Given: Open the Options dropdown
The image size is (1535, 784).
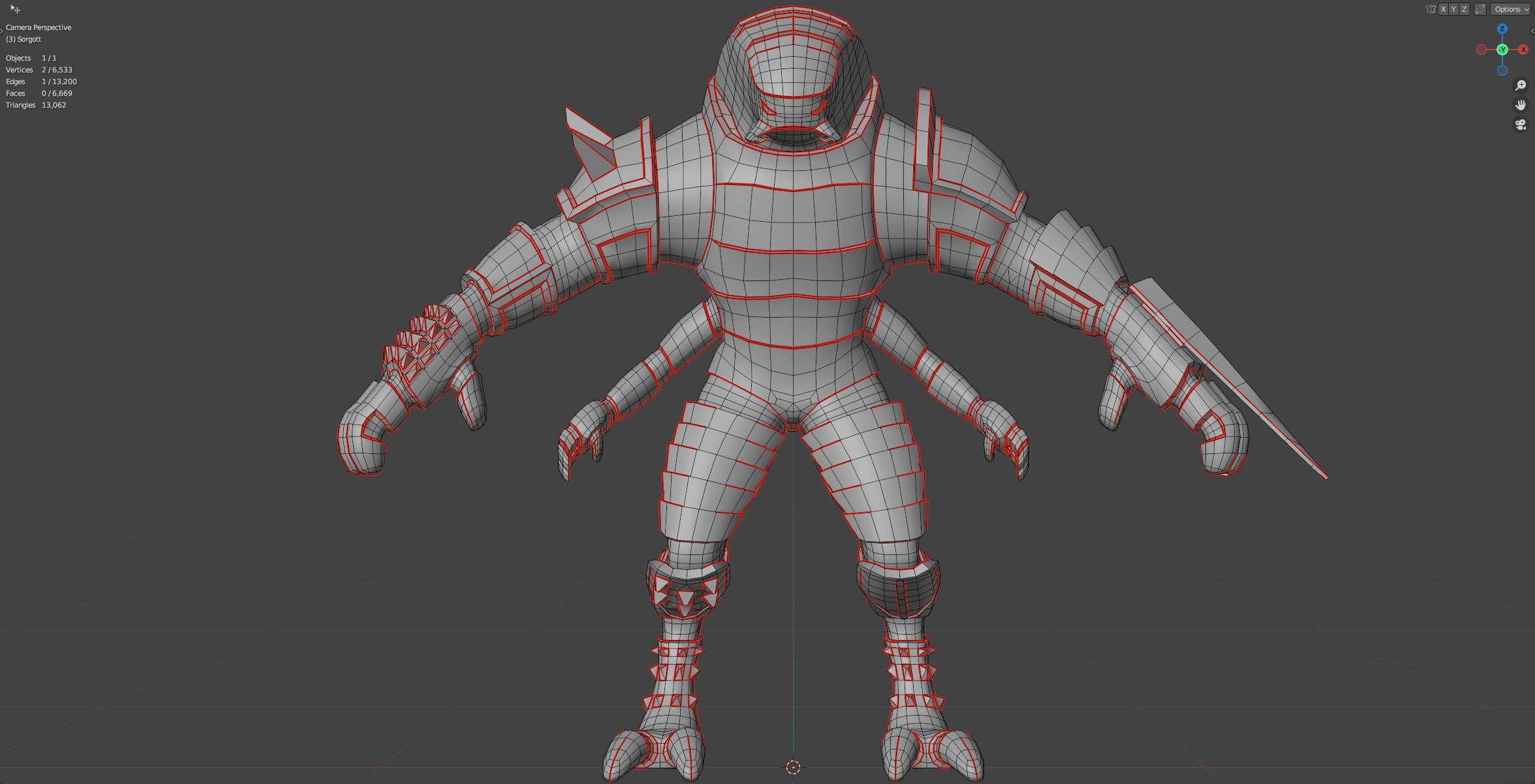Looking at the screenshot, I should coord(1510,9).
